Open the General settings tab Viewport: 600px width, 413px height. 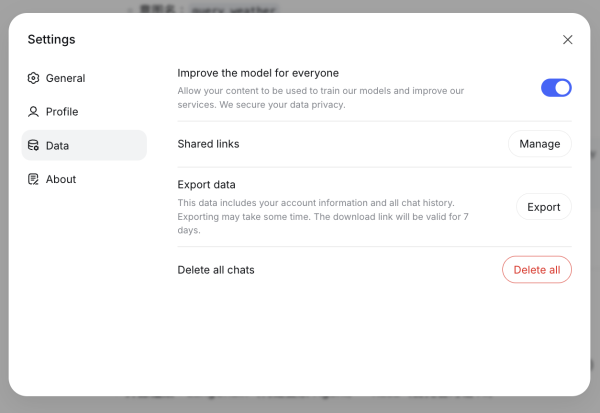click(65, 78)
